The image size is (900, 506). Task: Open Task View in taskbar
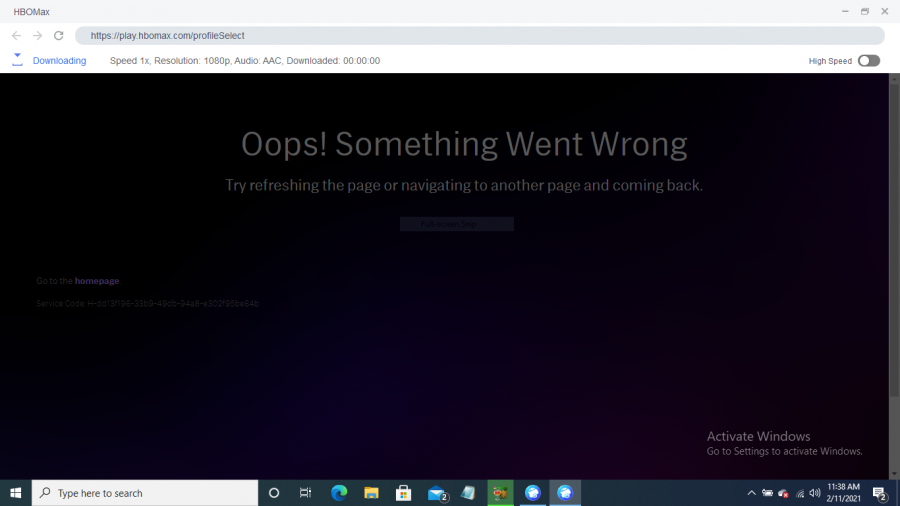coord(305,493)
